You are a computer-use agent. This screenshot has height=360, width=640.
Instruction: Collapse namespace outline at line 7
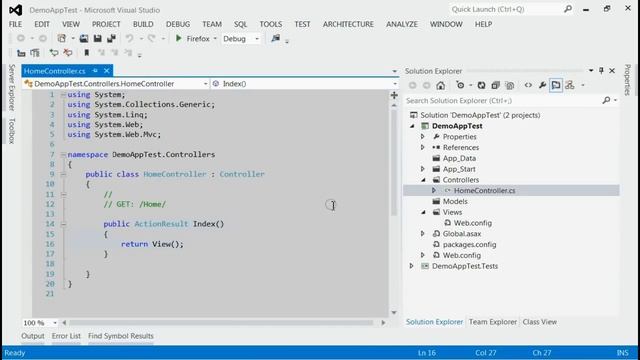[x=63, y=155]
